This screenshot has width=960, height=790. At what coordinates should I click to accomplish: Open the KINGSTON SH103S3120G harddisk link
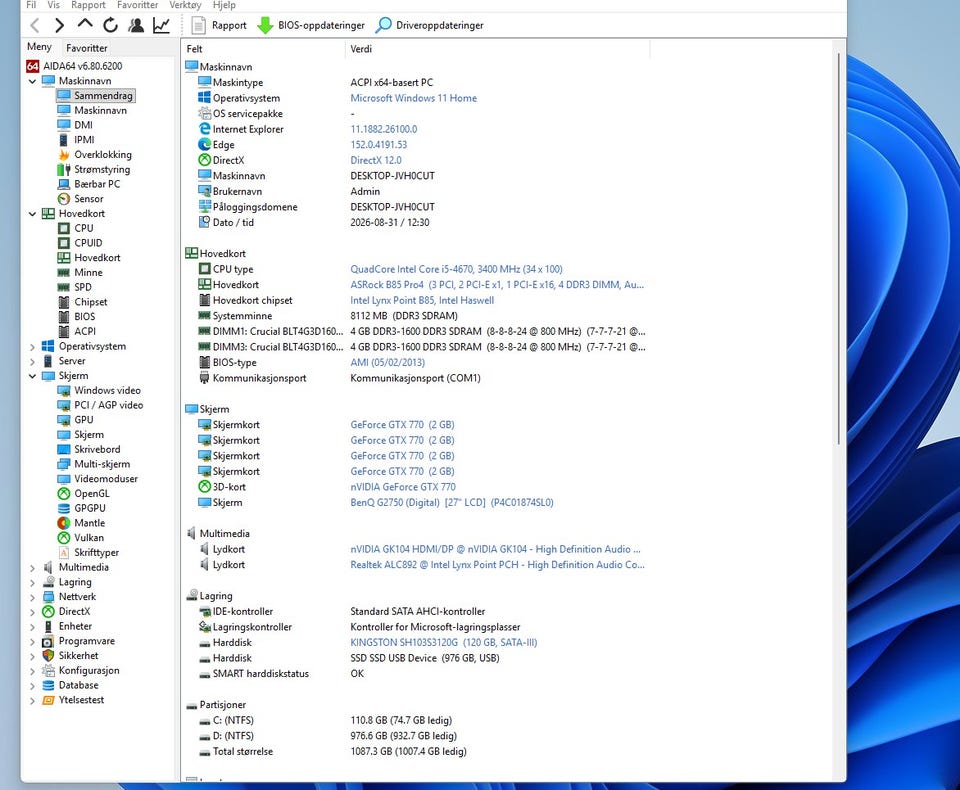pyautogui.click(x=443, y=642)
